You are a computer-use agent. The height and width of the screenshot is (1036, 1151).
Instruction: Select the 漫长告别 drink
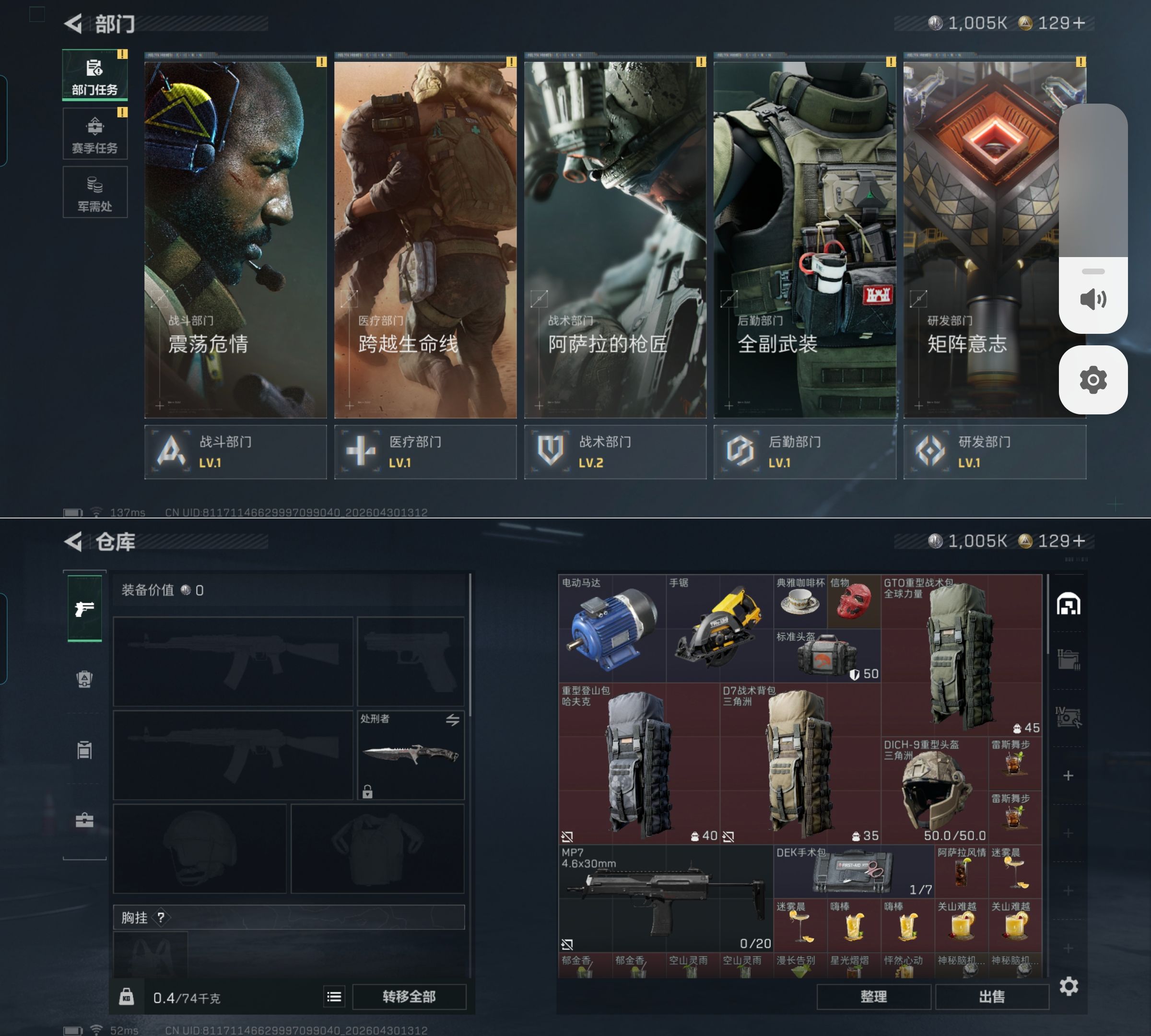800,965
